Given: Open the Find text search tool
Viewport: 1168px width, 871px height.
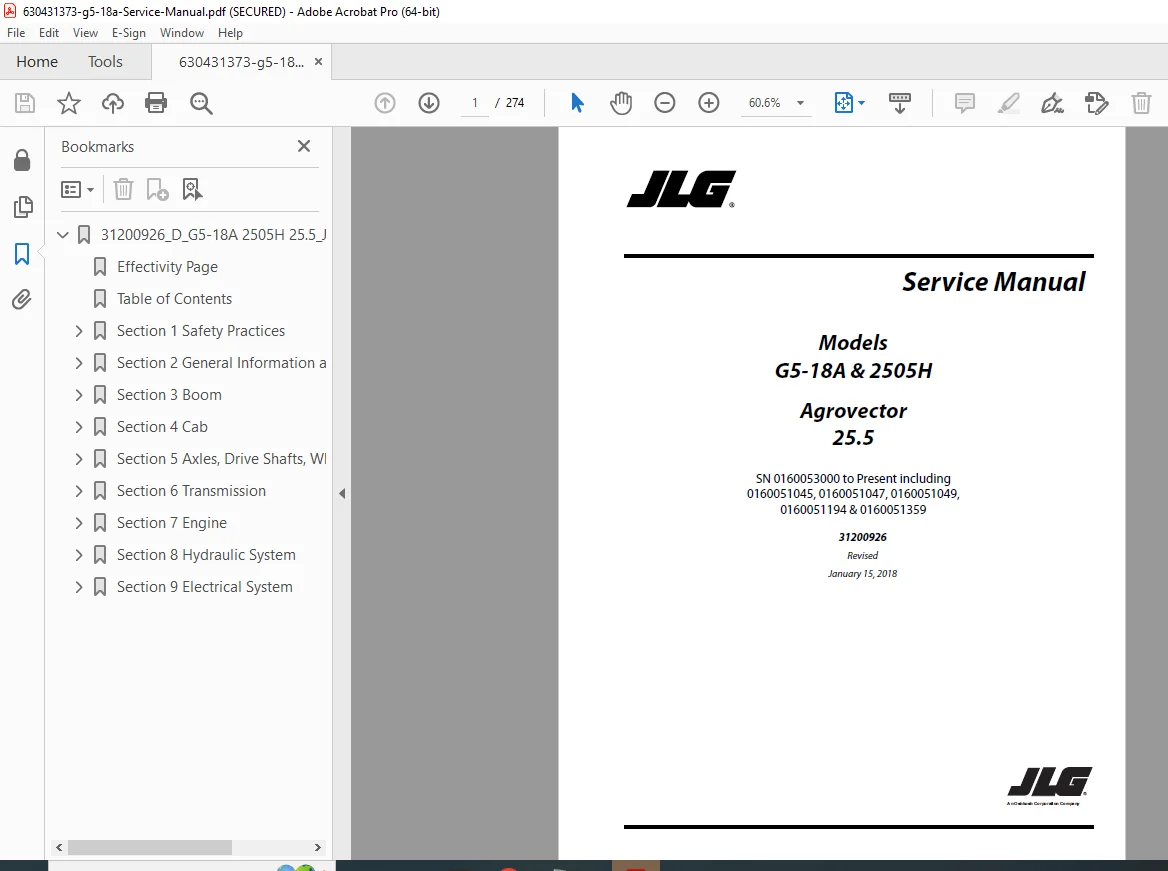Looking at the screenshot, I should [201, 103].
